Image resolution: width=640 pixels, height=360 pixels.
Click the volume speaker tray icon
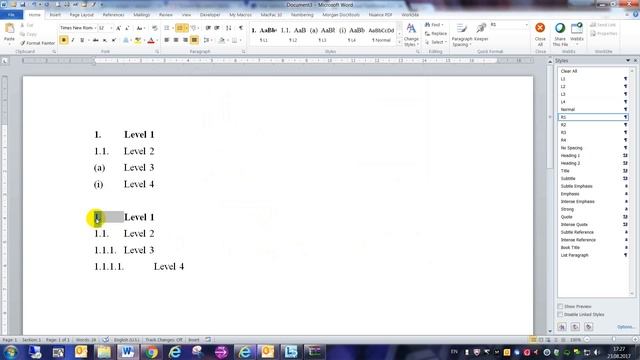coord(597,352)
